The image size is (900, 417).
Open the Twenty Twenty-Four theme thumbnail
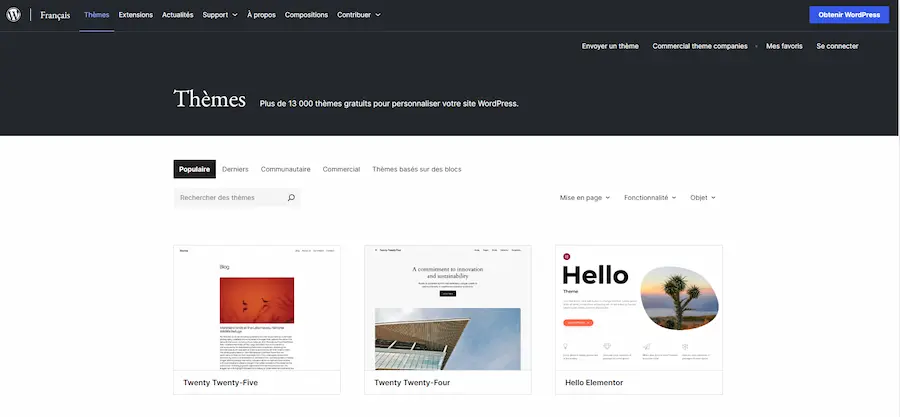pos(448,308)
